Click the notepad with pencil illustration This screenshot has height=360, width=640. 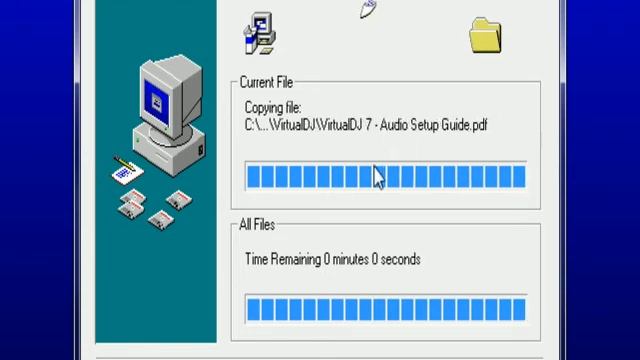127,170
